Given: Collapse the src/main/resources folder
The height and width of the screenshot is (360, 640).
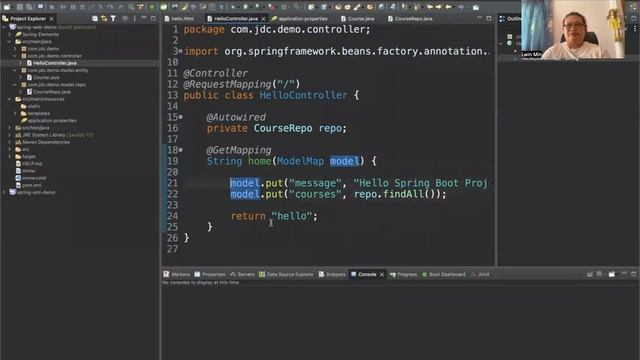Looking at the screenshot, I should [10, 99].
